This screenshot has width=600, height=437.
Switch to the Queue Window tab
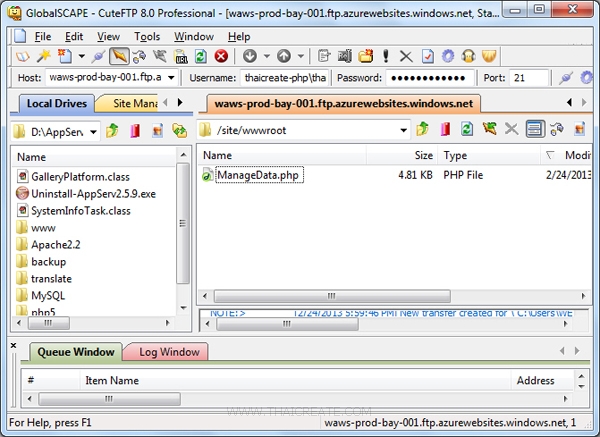76,352
